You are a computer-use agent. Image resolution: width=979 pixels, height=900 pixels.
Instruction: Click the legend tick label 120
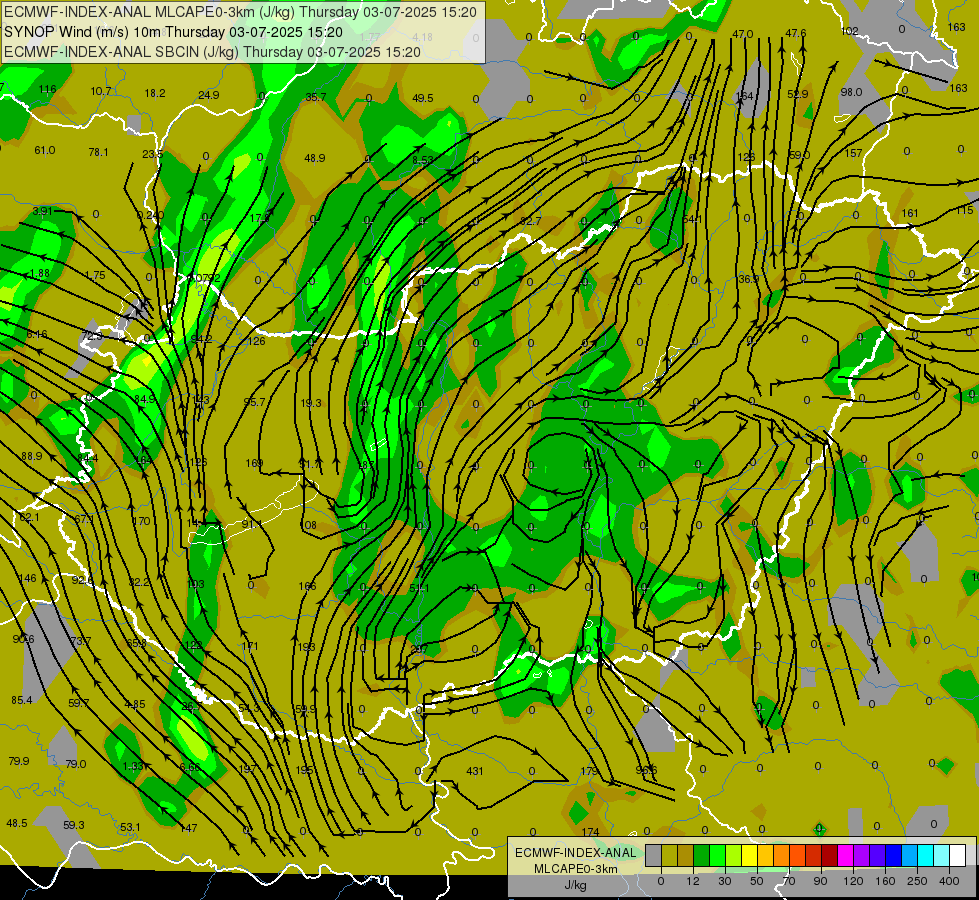tap(853, 881)
